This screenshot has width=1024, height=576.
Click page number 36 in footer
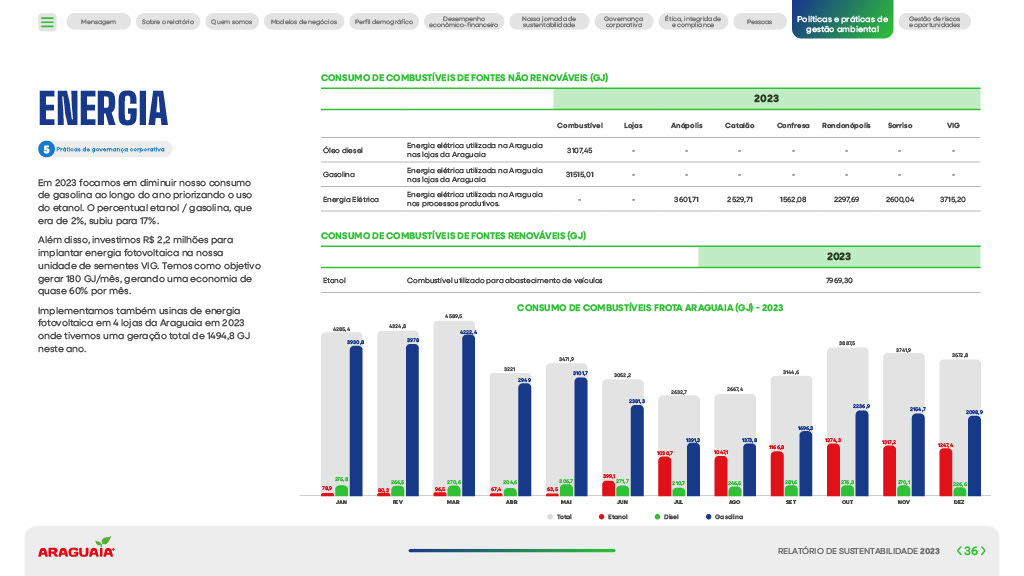[971, 551]
